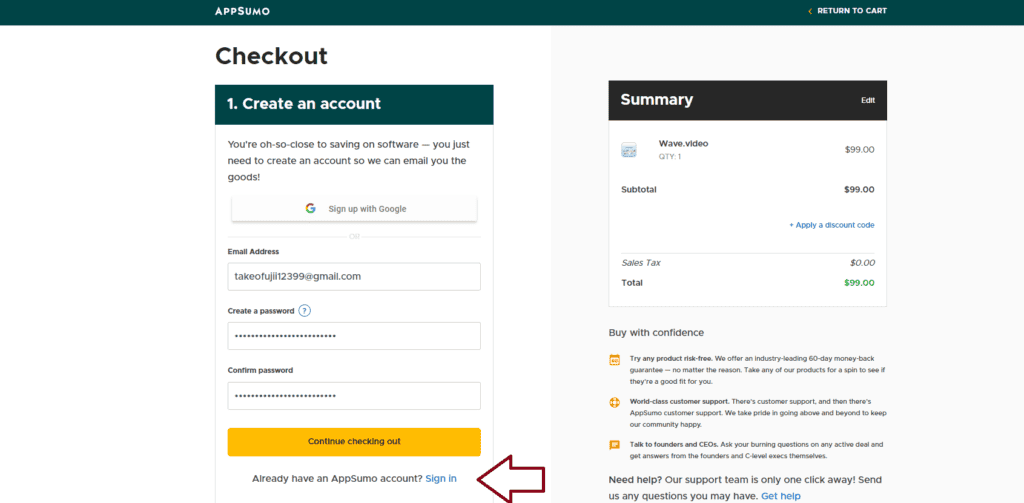Click the red arrow pointing to Sign in
The height and width of the screenshot is (503, 1024).
tap(511, 479)
